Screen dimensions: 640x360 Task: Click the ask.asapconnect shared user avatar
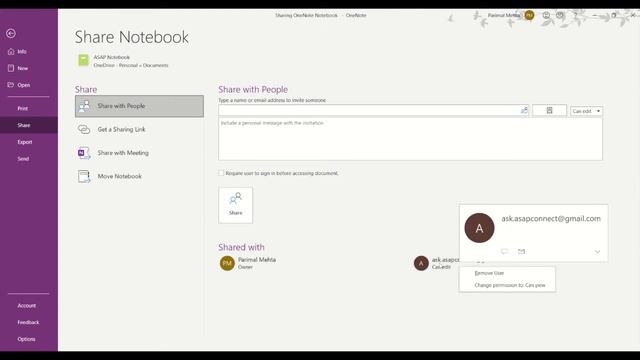(x=421, y=263)
